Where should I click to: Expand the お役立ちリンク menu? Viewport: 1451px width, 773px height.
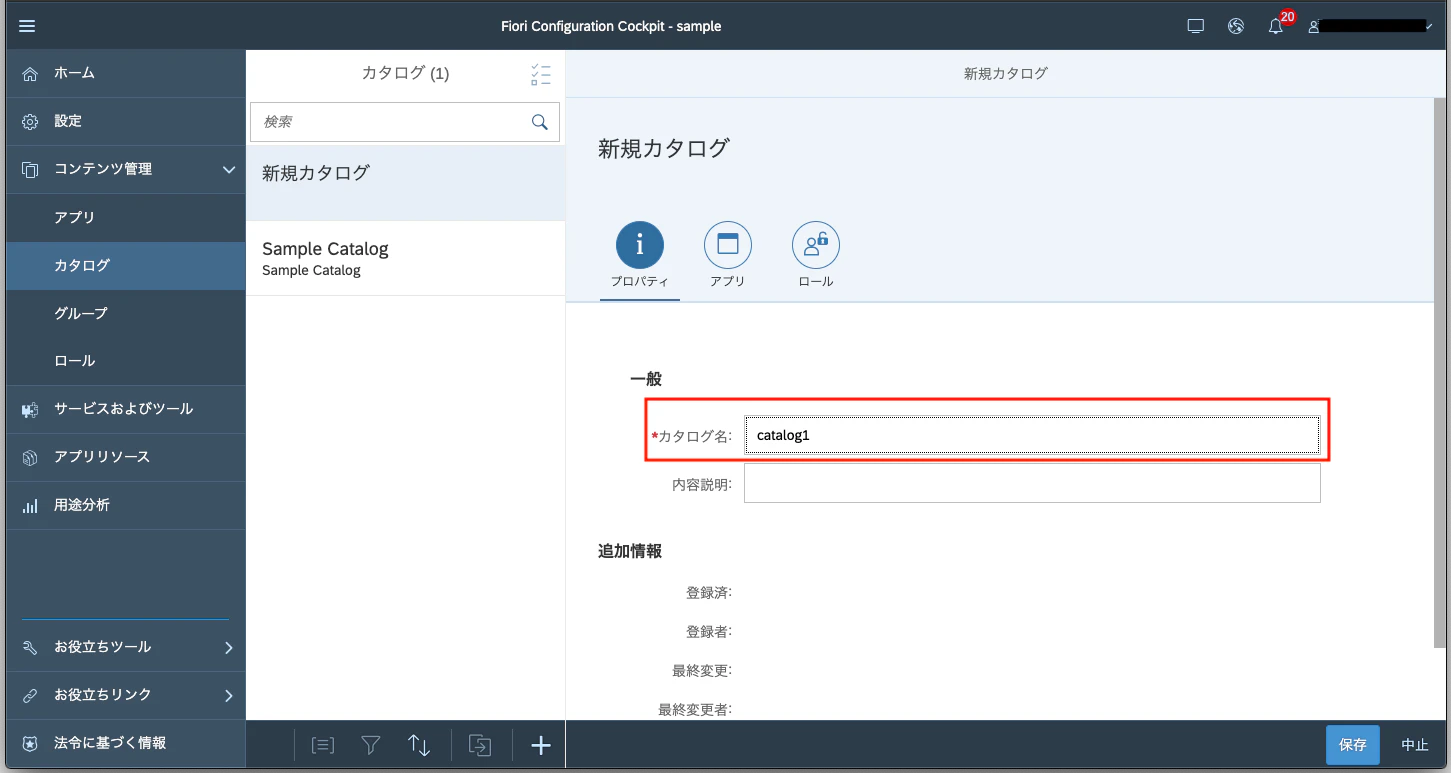click(228, 695)
